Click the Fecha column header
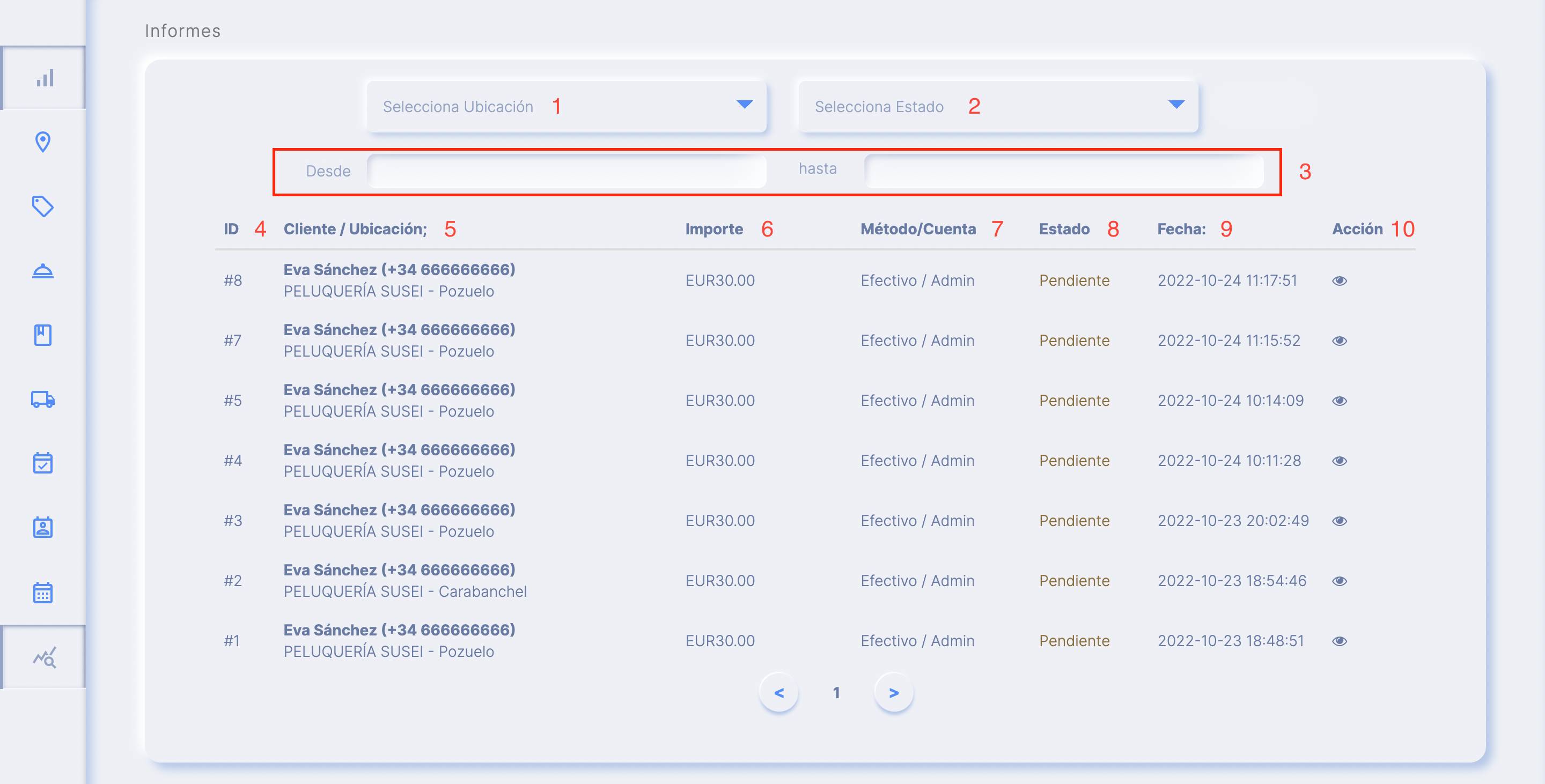 pos(1181,229)
